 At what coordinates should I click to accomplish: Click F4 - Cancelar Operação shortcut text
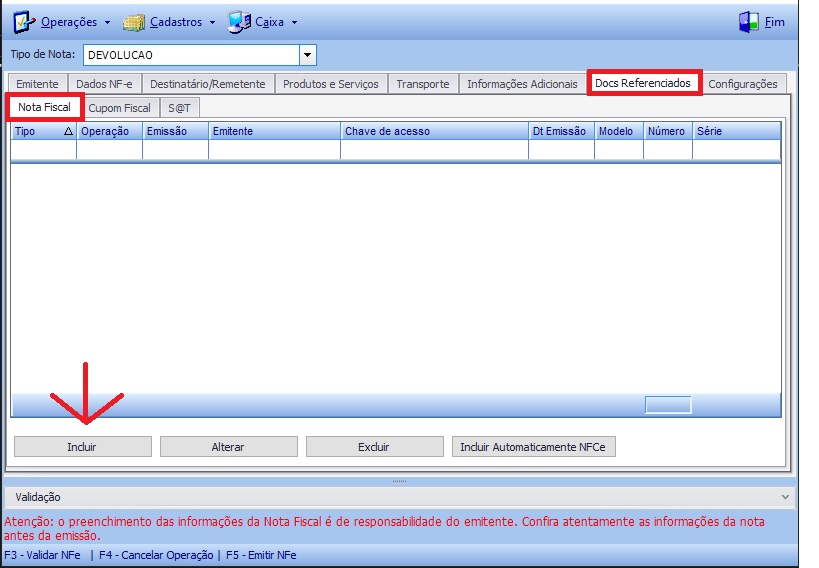point(156,555)
